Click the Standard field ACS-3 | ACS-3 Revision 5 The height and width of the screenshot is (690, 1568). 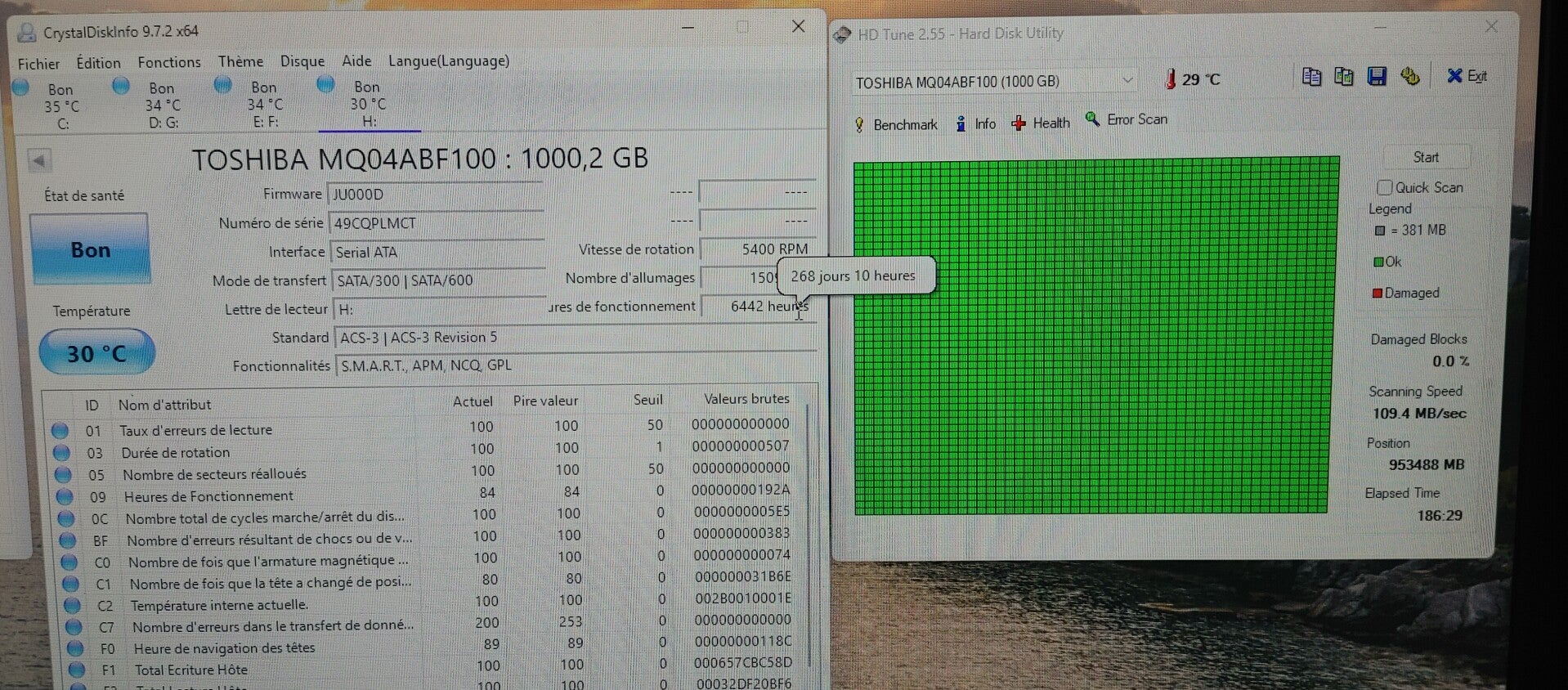tap(576, 338)
